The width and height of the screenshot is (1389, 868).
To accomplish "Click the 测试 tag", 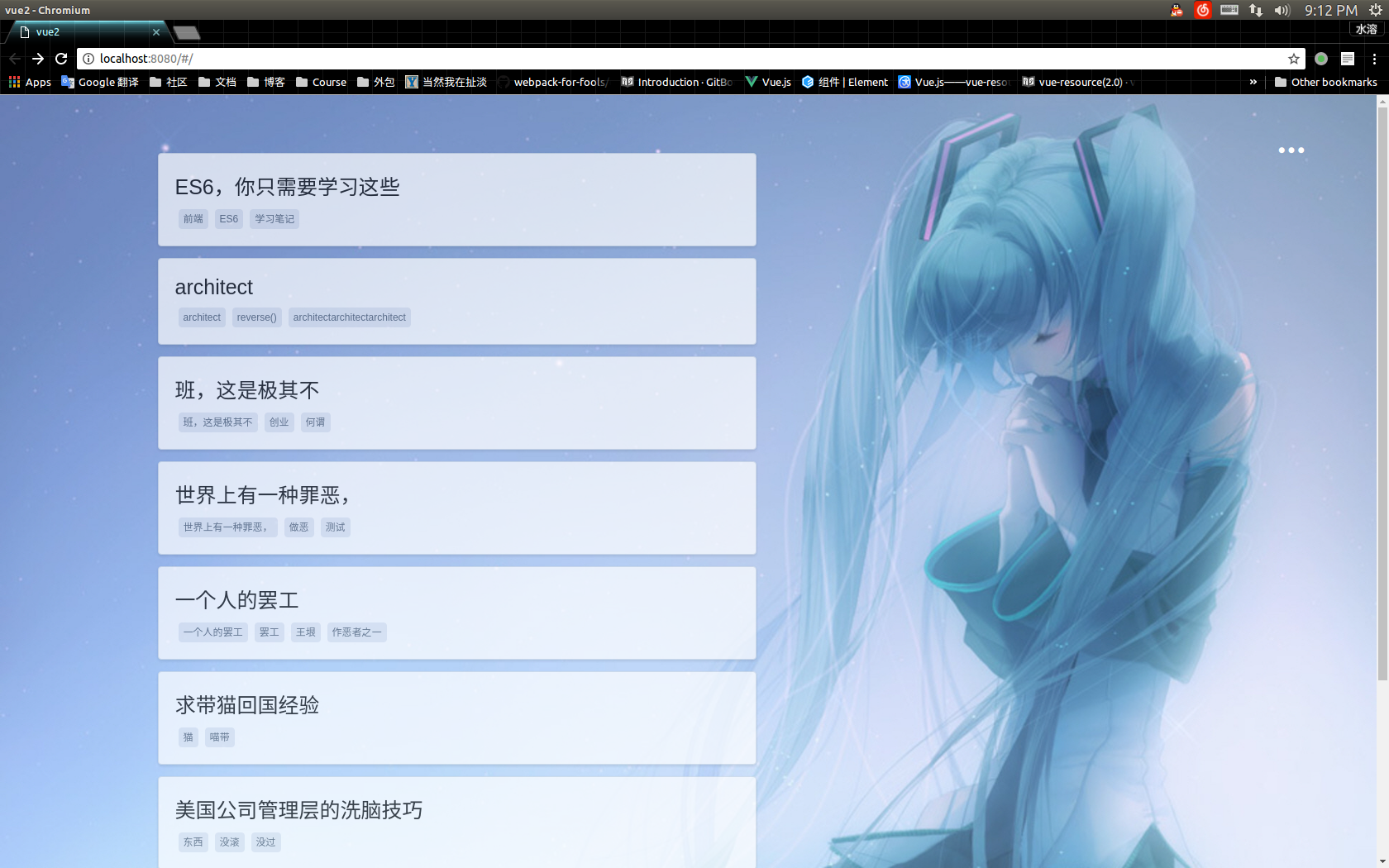I will pos(335,527).
